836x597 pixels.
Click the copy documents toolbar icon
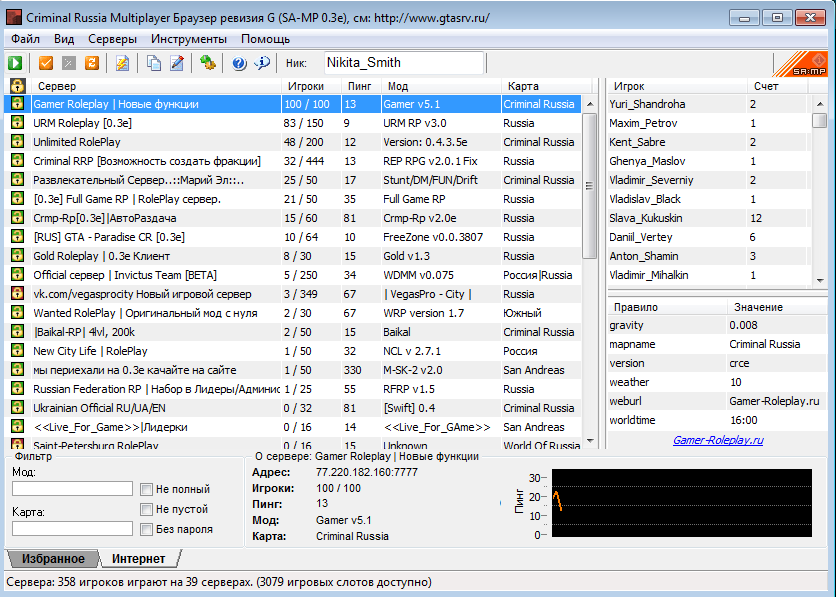pyautogui.click(x=154, y=63)
